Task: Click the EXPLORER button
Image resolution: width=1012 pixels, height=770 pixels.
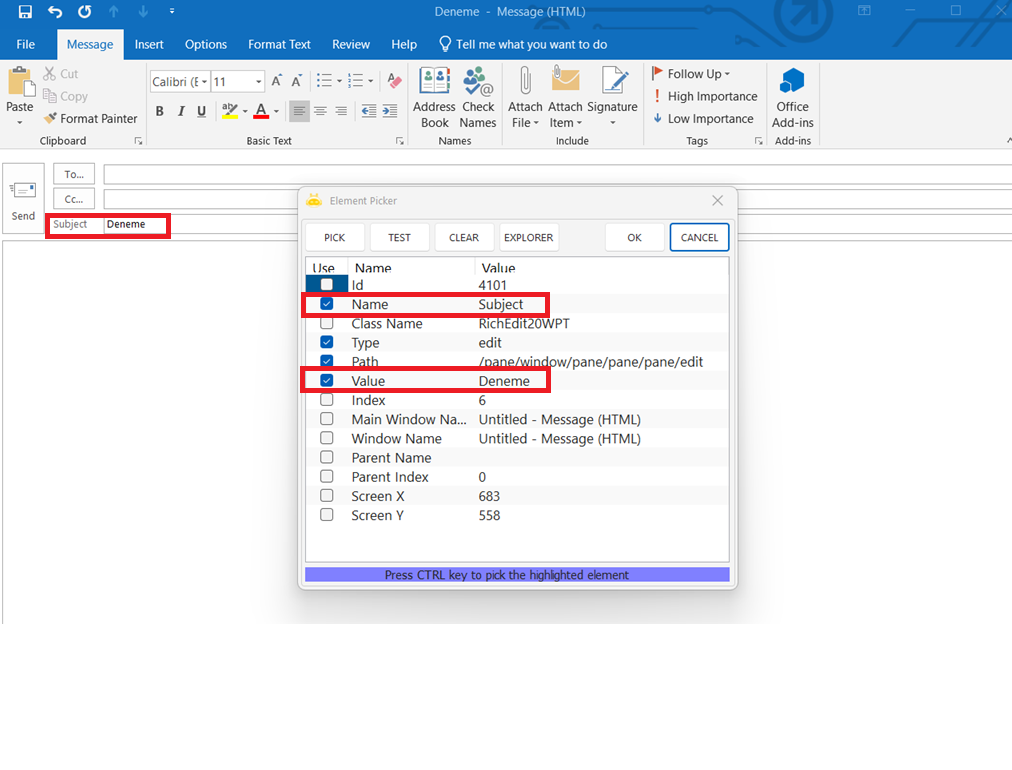Action: [x=528, y=237]
